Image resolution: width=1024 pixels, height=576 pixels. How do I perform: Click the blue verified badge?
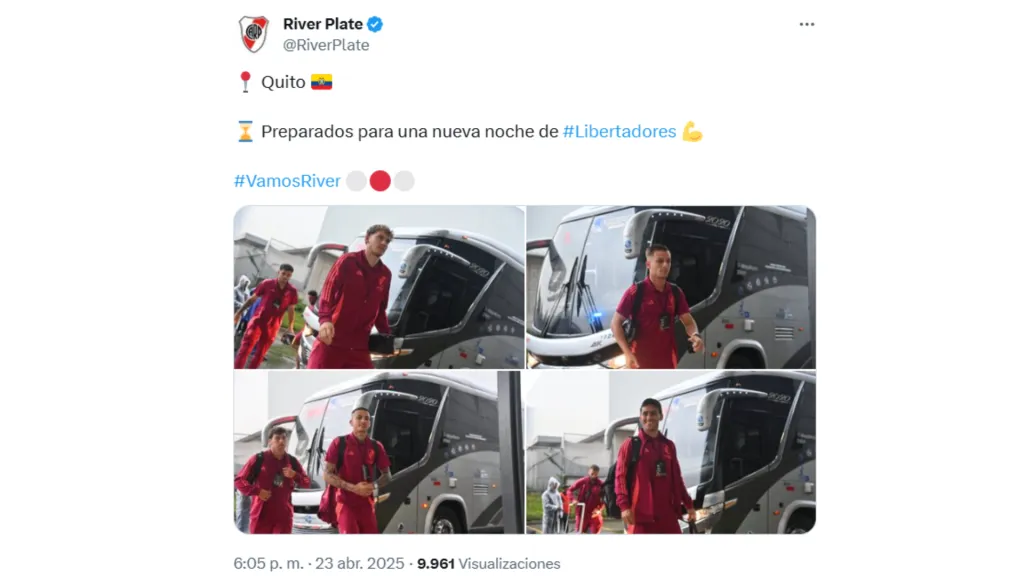click(375, 24)
